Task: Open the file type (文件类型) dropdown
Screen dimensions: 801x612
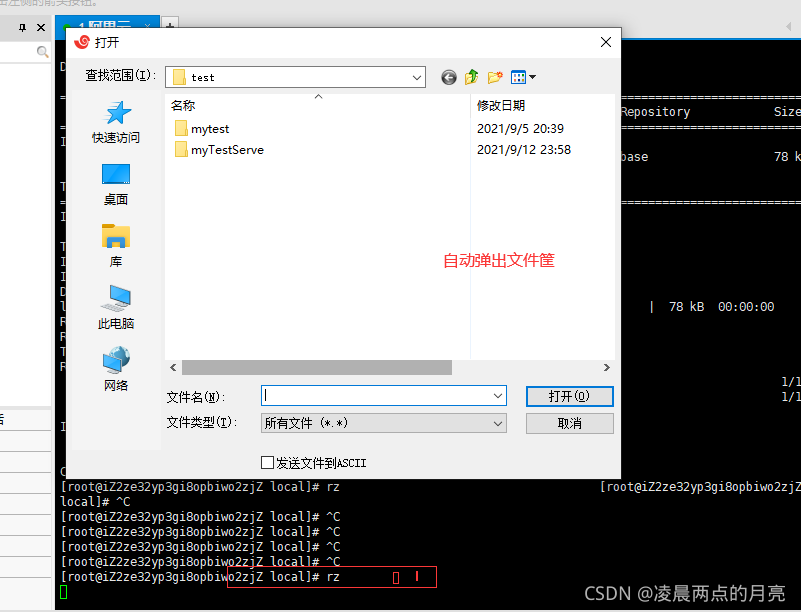Action: point(384,423)
